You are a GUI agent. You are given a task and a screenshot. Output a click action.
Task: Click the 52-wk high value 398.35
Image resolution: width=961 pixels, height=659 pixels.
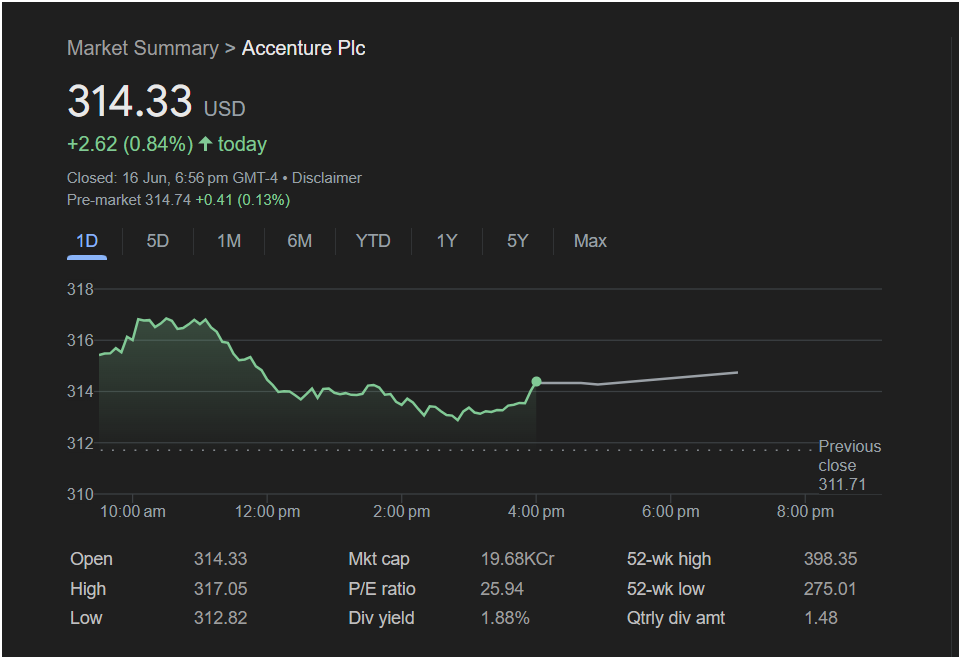click(830, 559)
